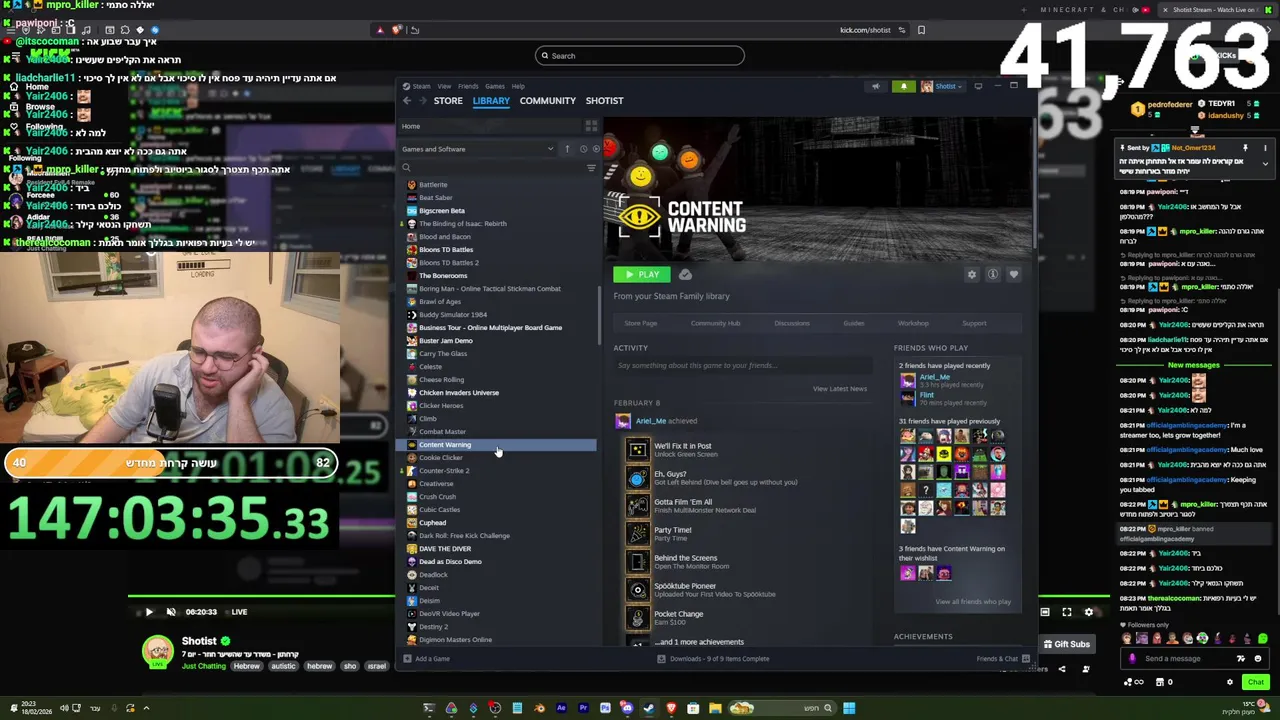1280x720 pixels.
Task: Click browser search bar at top
Action: (640, 56)
